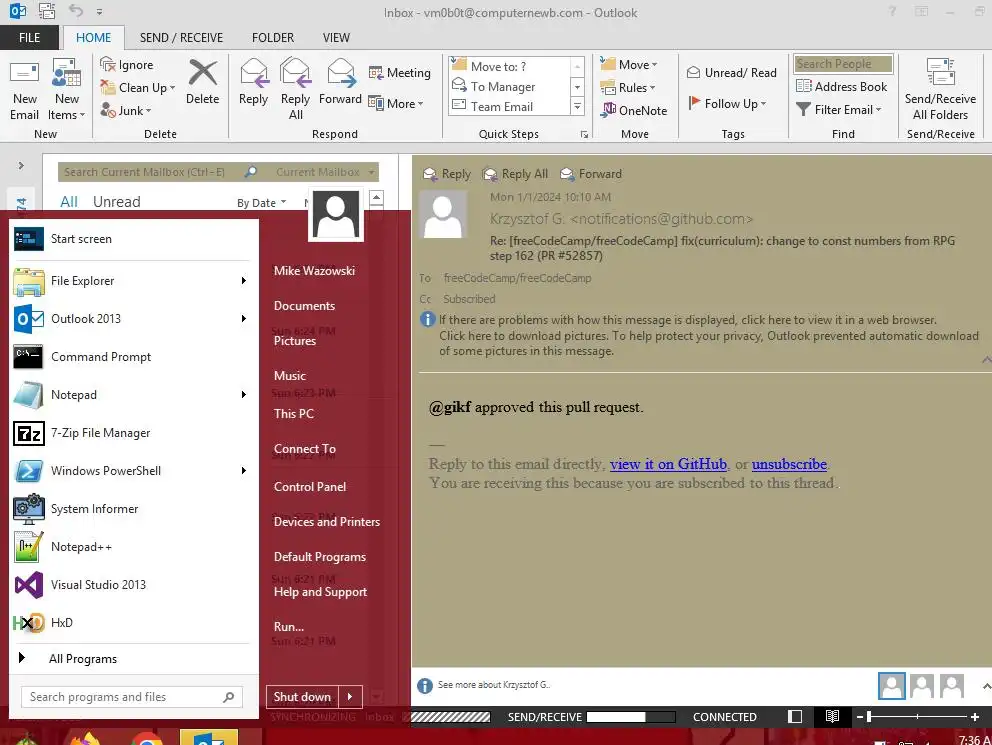Select 'To Manager' quick step

509,87
